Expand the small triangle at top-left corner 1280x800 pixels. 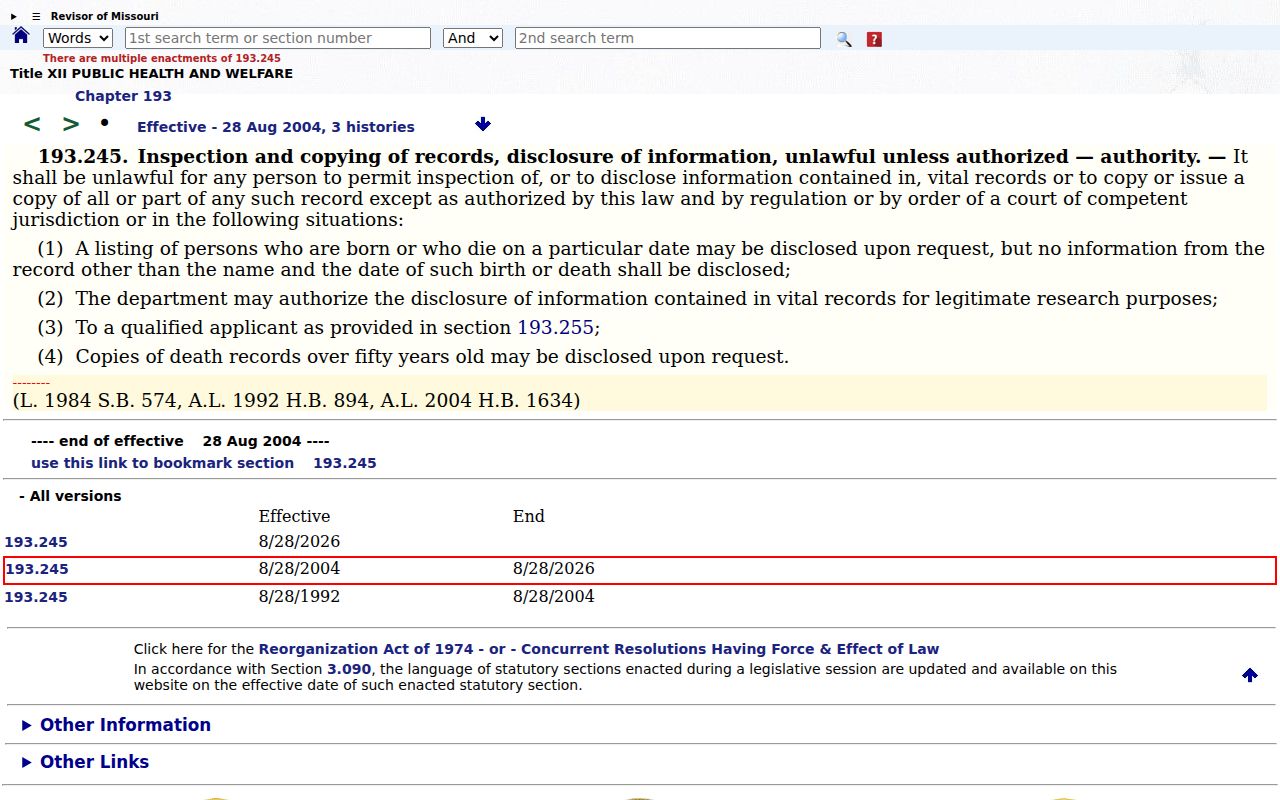pyautogui.click(x=14, y=16)
